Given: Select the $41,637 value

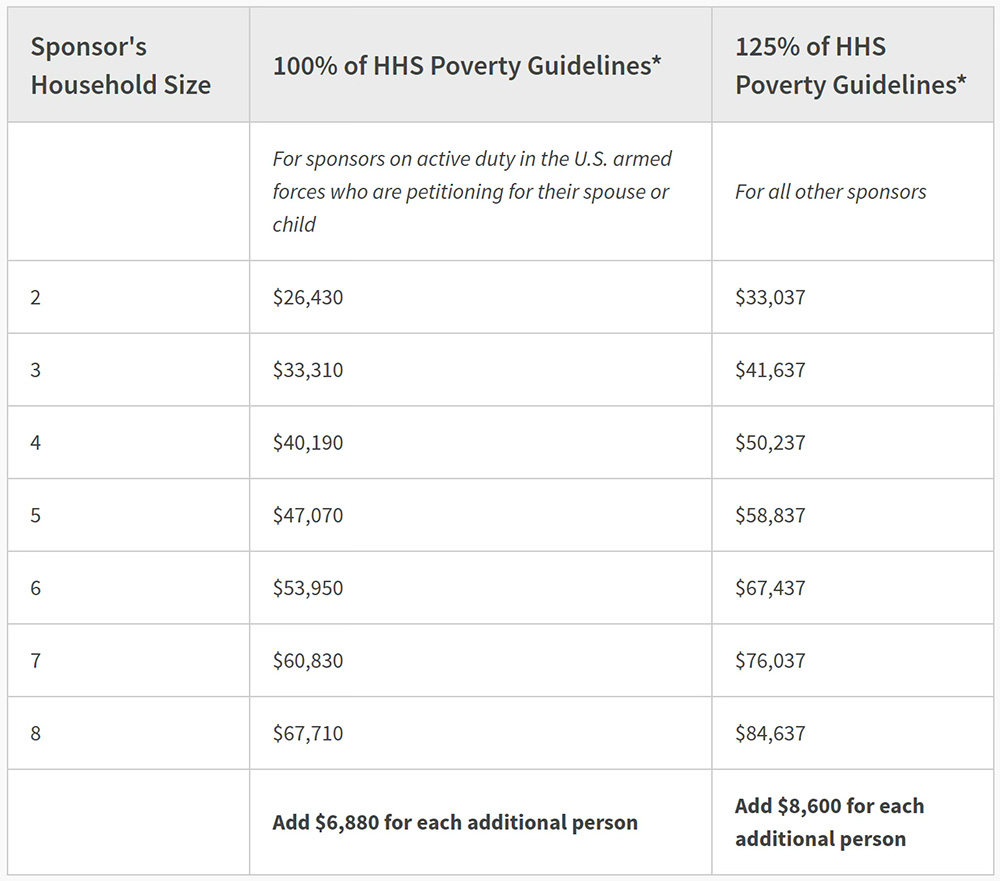Looking at the screenshot, I should (x=770, y=370).
